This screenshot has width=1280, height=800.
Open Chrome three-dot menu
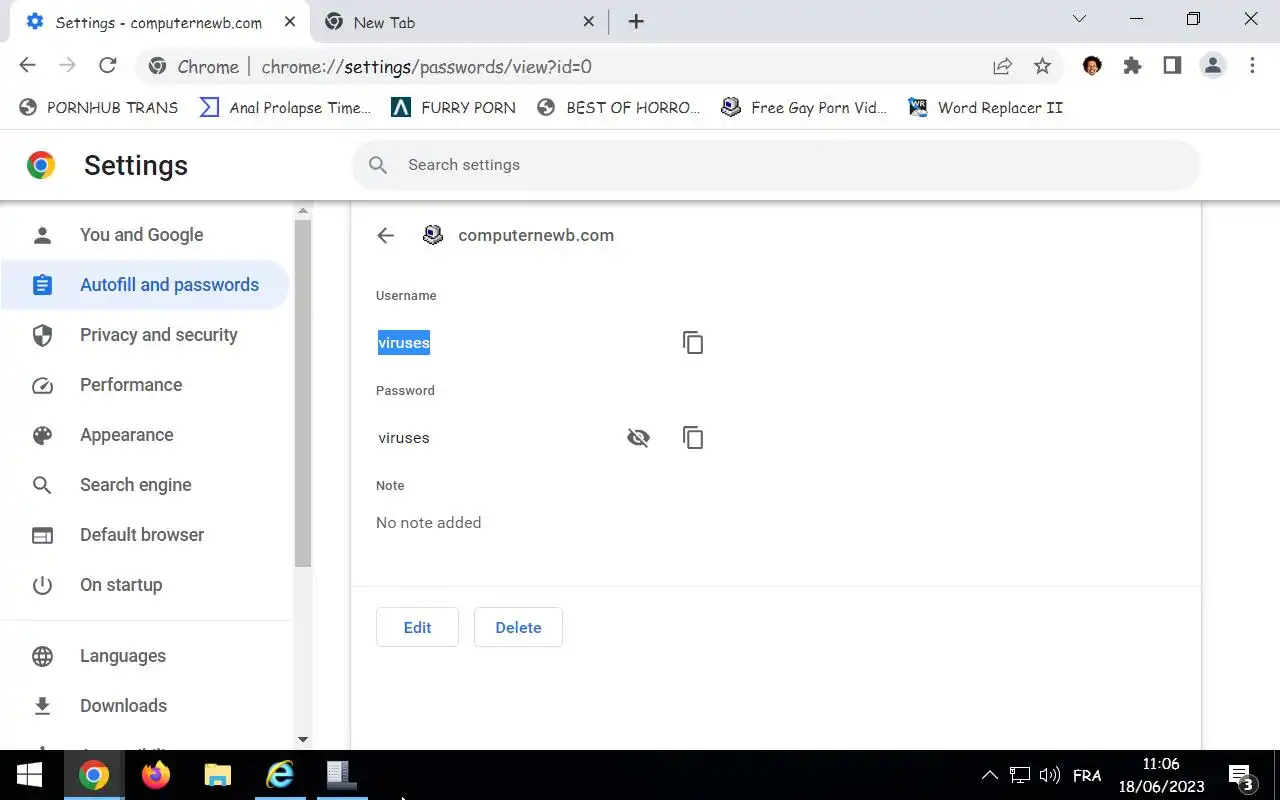tap(1252, 66)
